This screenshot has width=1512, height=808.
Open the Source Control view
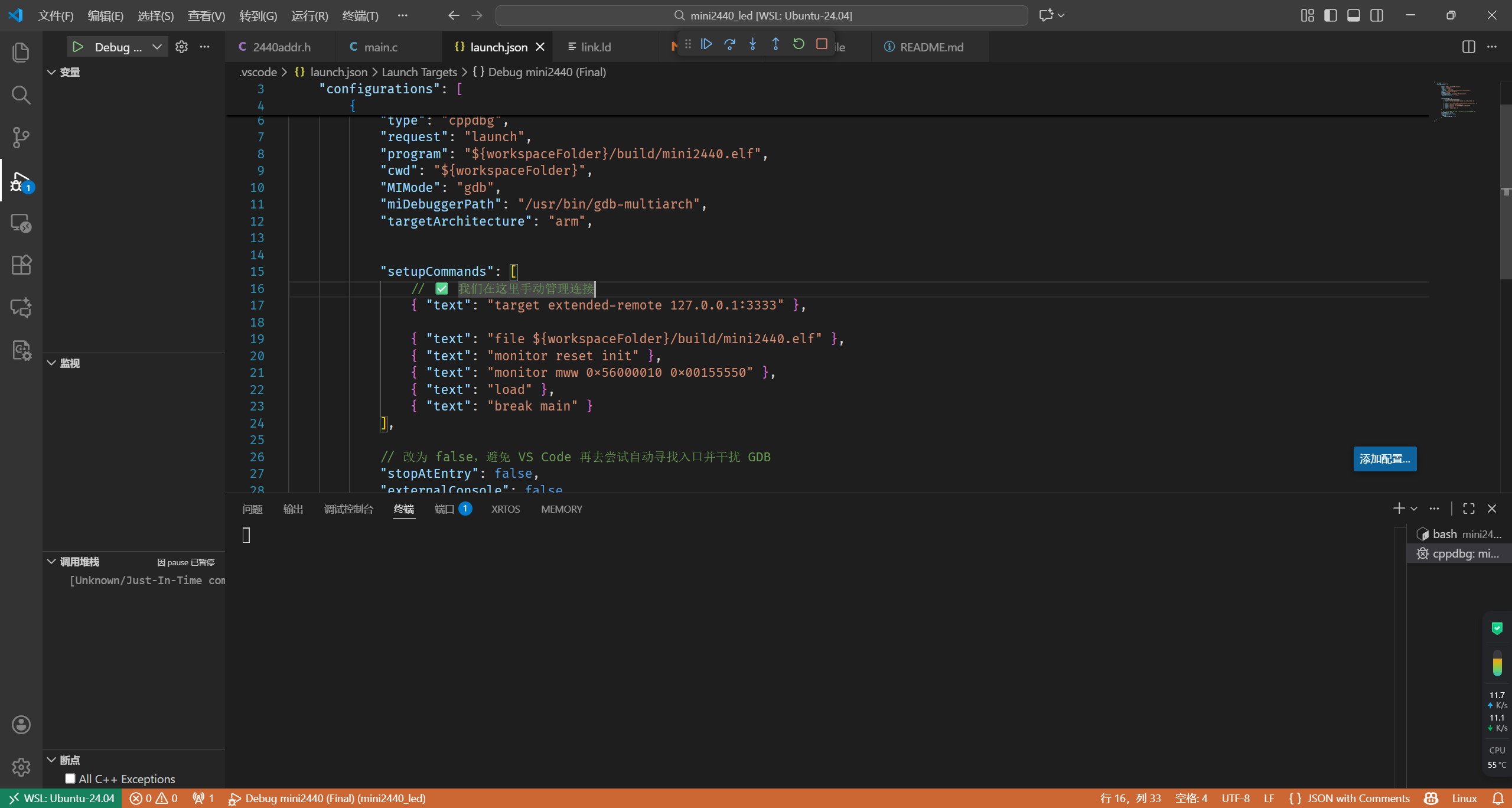tap(21, 138)
